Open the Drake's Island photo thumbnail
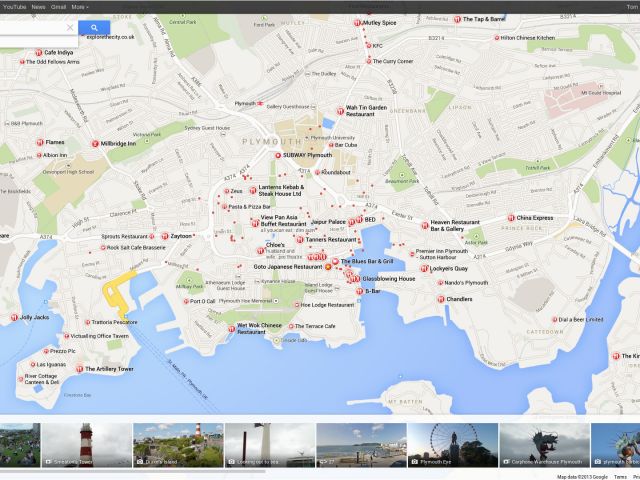640x480 pixels. pos(178,445)
